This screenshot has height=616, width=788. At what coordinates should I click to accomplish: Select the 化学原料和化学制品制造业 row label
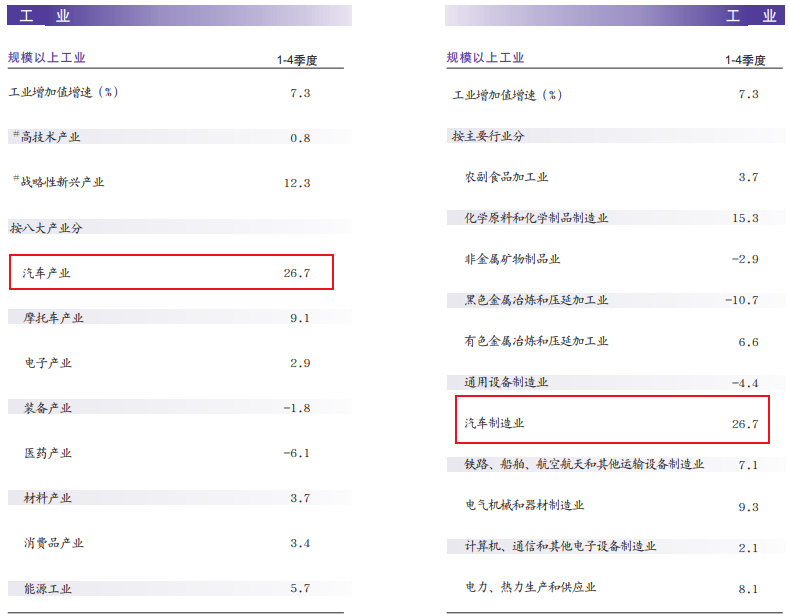tap(536, 218)
